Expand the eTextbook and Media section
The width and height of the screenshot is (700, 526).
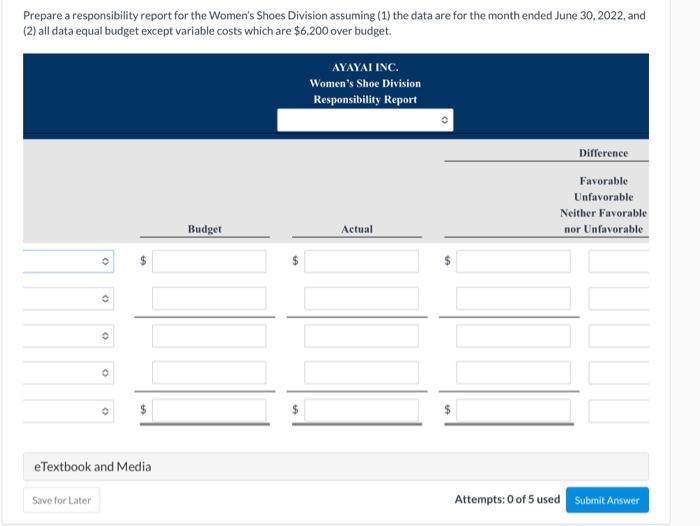click(336, 467)
